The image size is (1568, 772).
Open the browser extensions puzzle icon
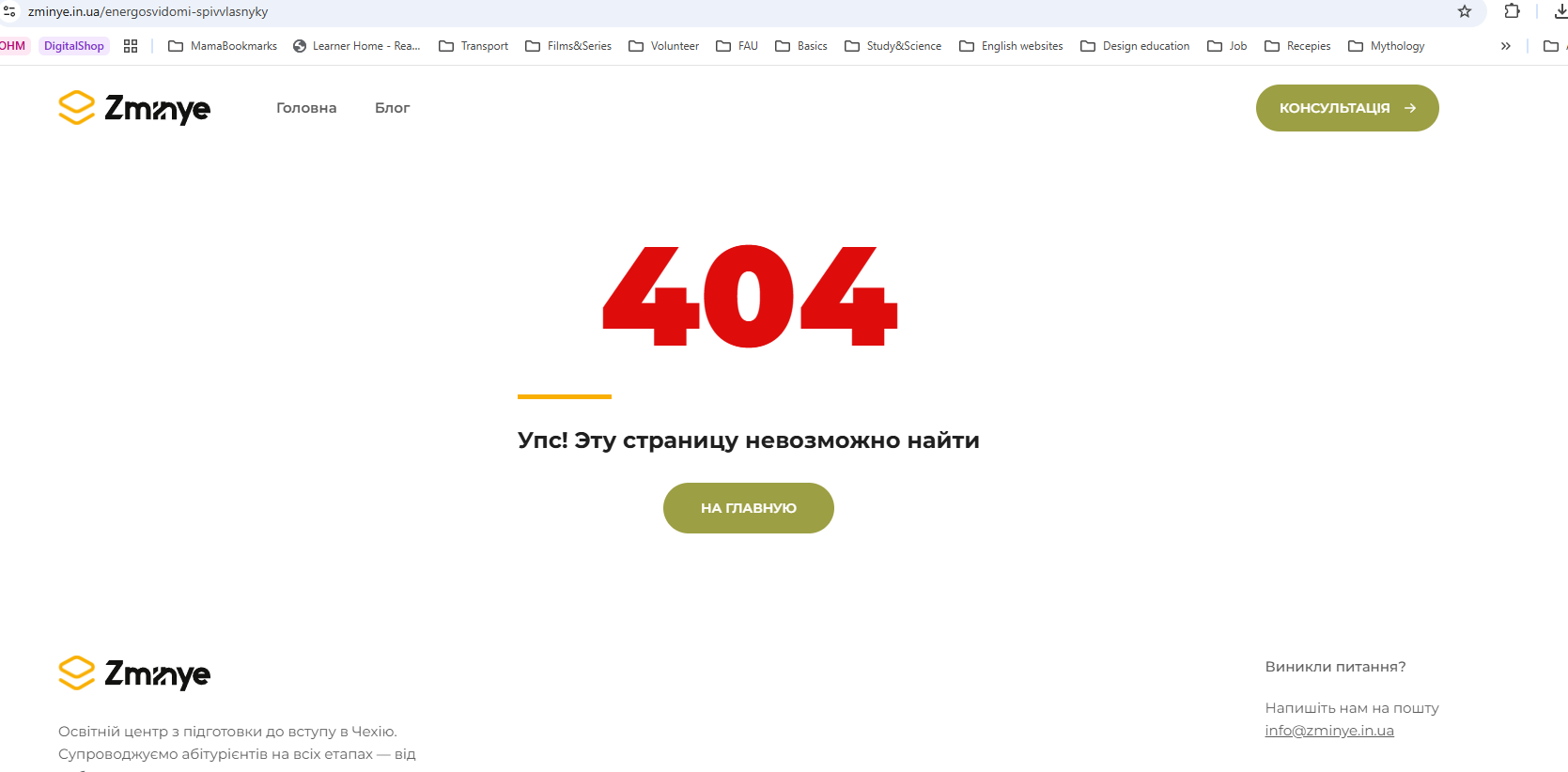[1513, 11]
